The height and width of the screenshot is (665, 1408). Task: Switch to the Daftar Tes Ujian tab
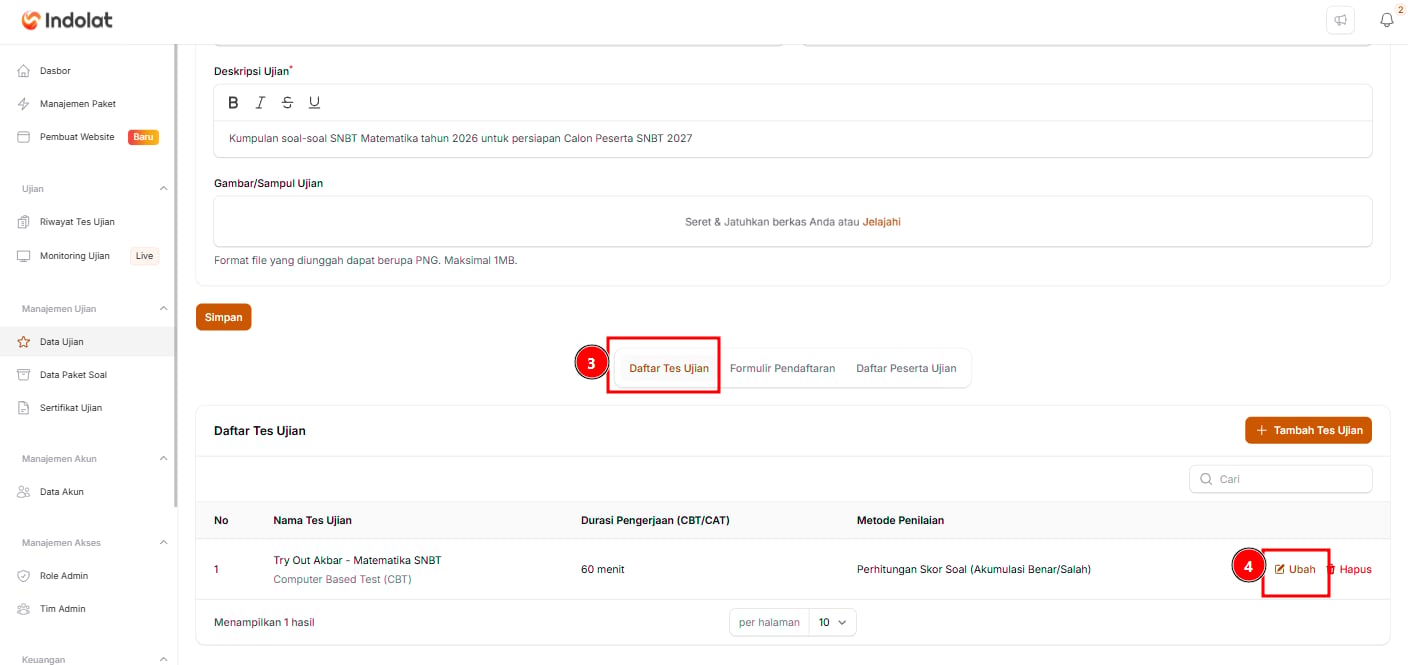coord(669,368)
